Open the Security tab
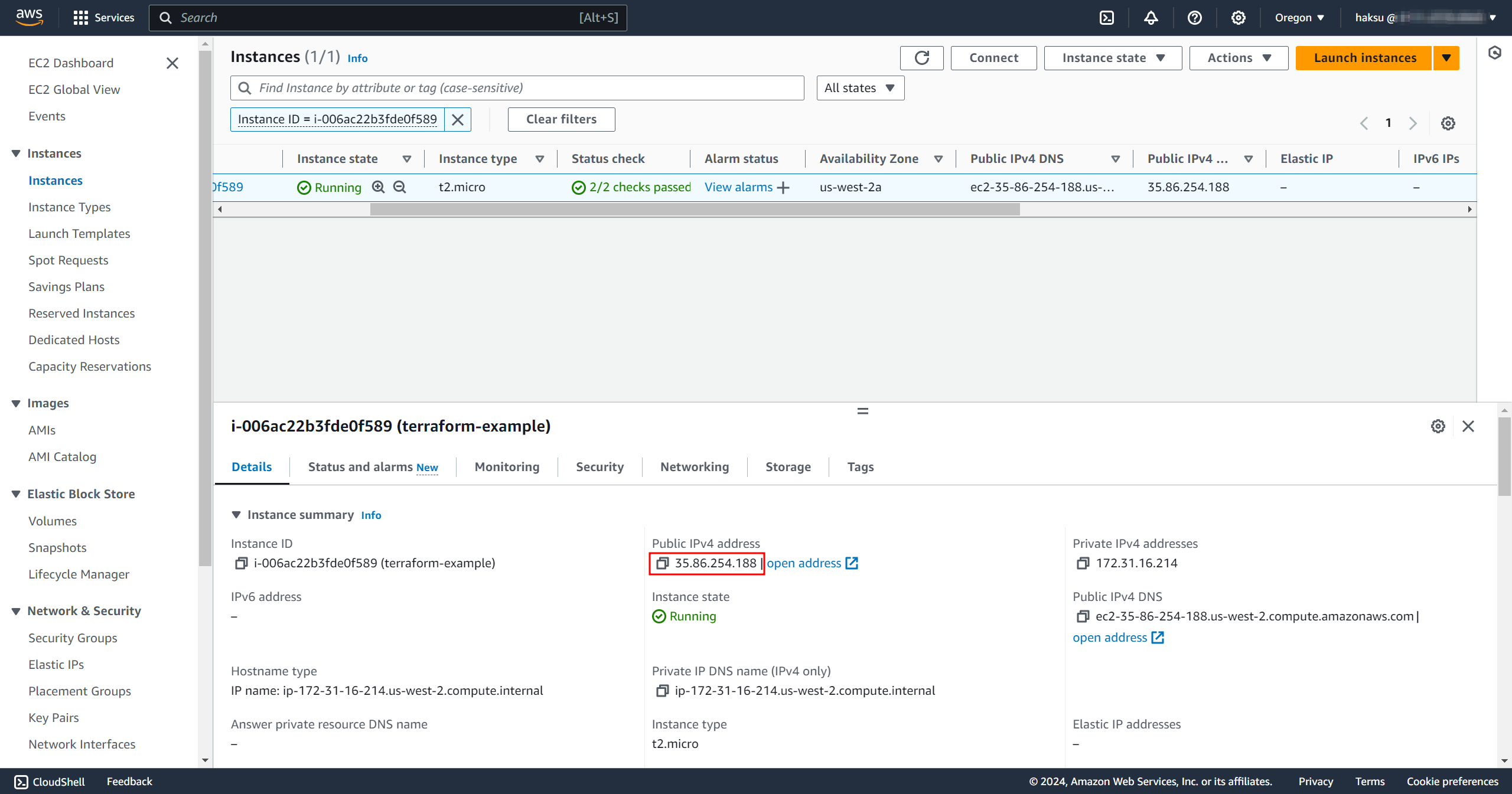This screenshot has width=1512, height=794. pyautogui.click(x=599, y=467)
